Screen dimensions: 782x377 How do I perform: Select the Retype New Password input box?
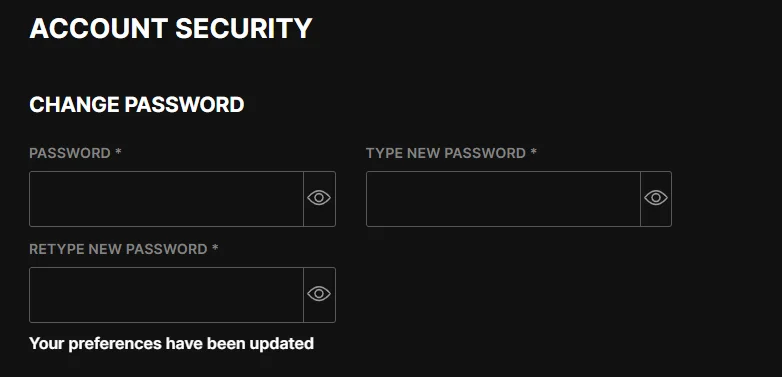click(166, 295)
